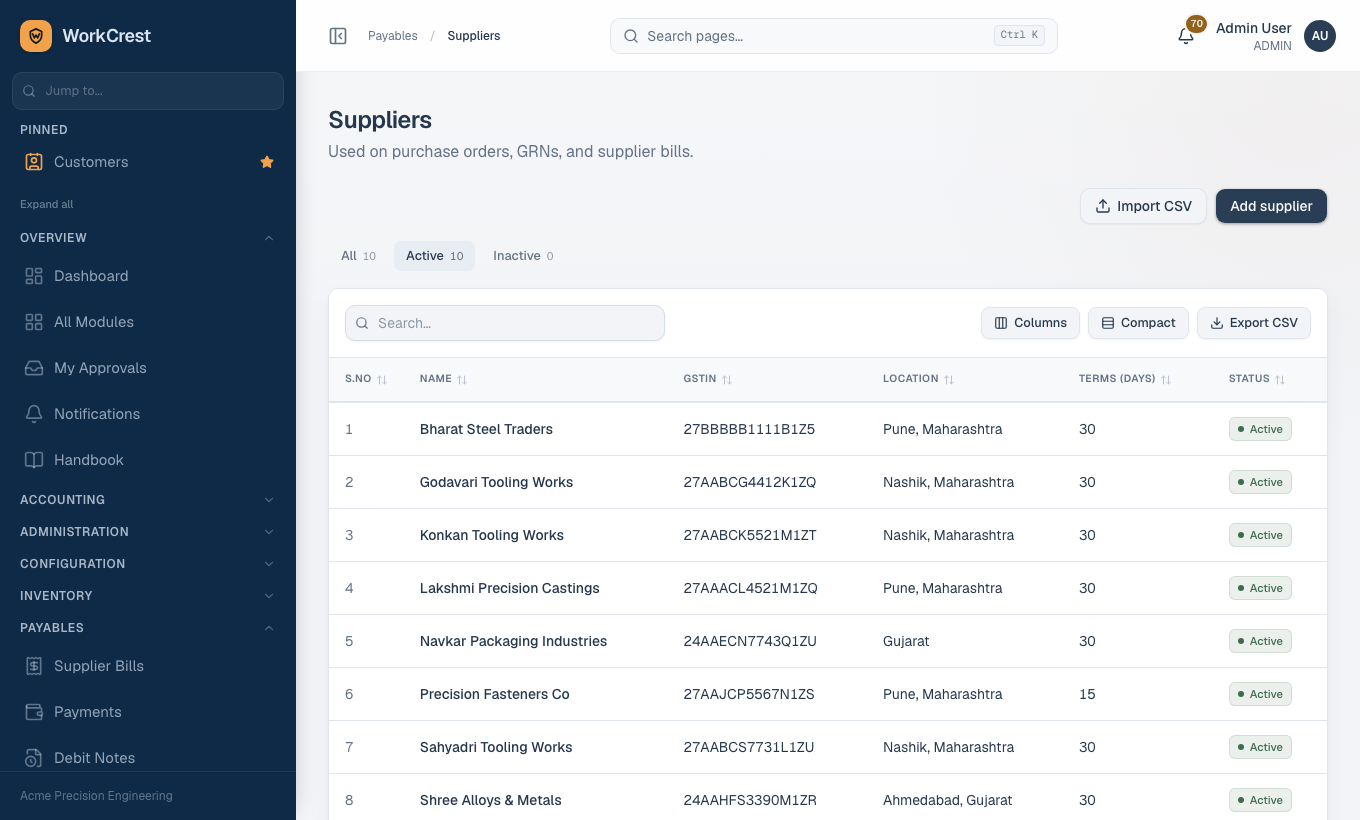This screenshot has height=820, width=1360.
Task: Click the Acme Precision Engineering footer
Action: [x=96, y=796]
